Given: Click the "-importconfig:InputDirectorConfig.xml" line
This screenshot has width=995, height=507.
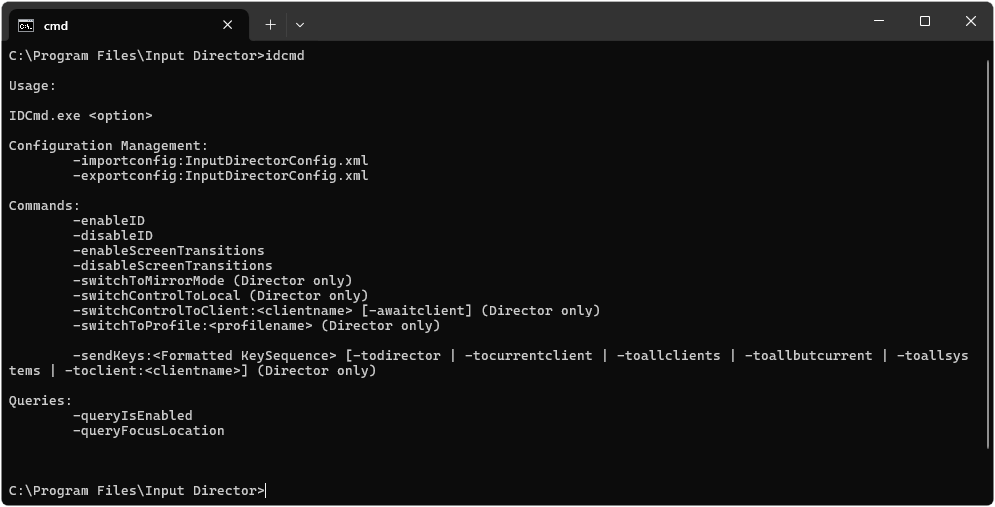Looking at the screenshot, I should (x=221, y=160).
